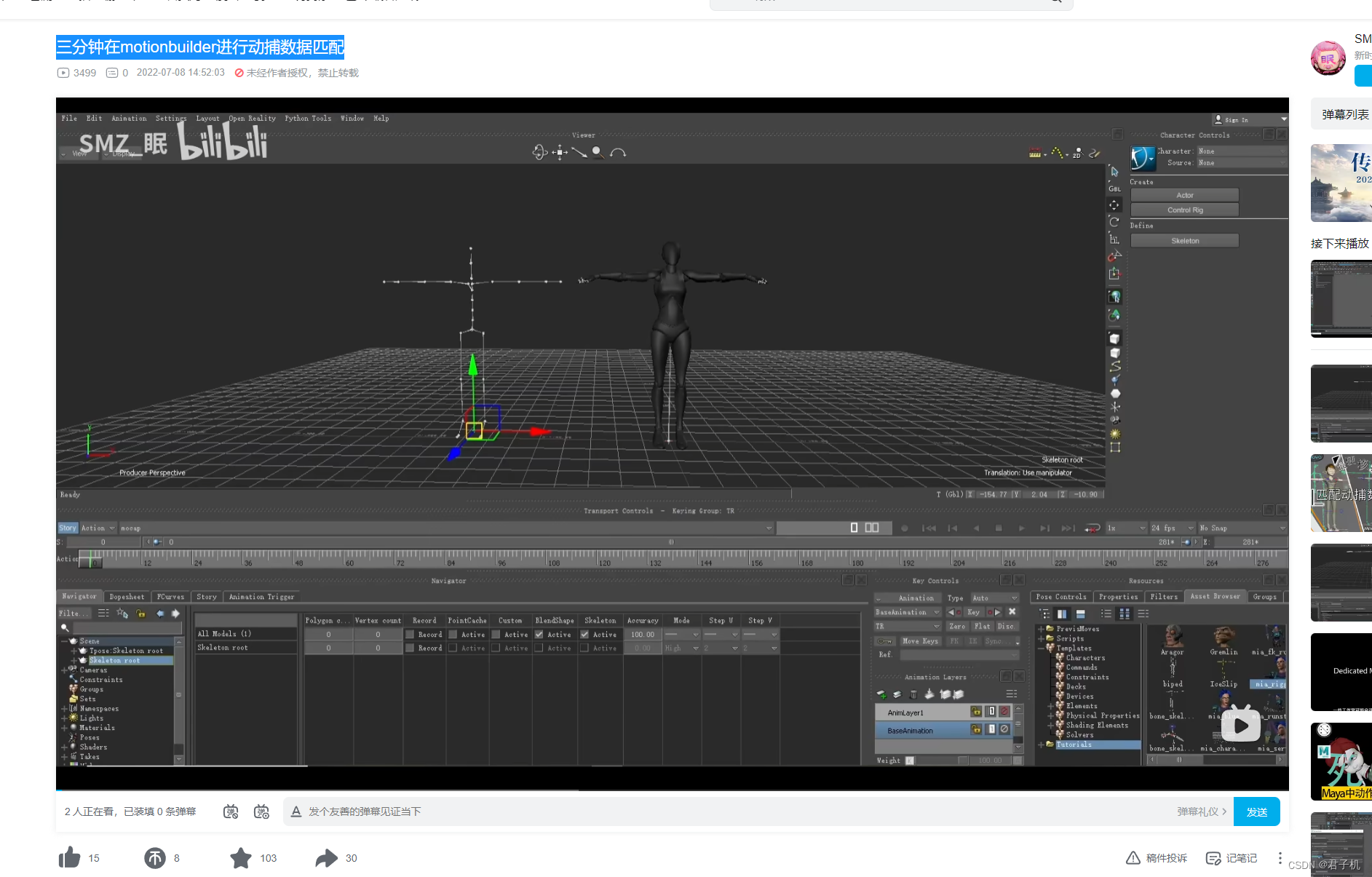Viewport: 1372px width, 877px height.
Task: Uncheck BlendShape Active for All Models
Action: (x=539, y=635)
